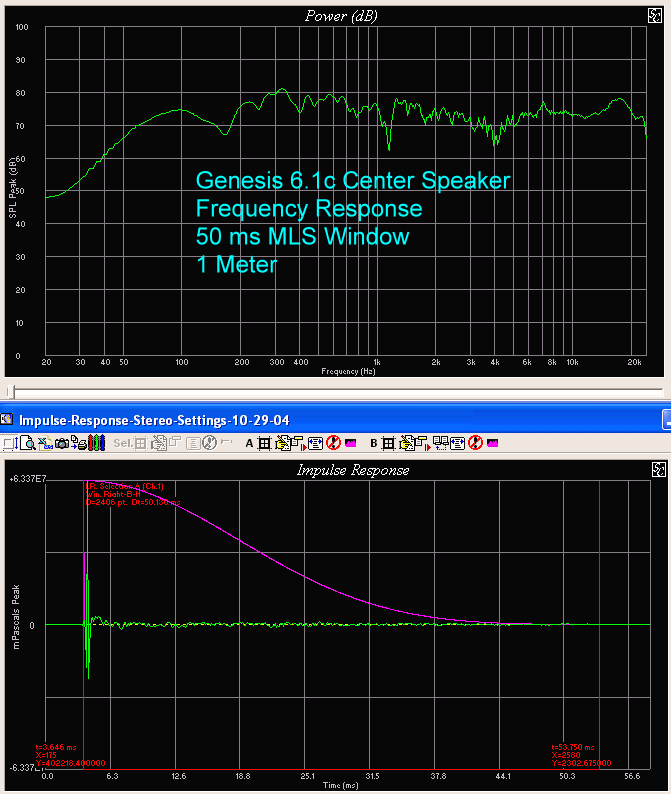Click the '100' dB y-axis tick label
Viewport: 671px width, 794px height.
pos(22,27)
